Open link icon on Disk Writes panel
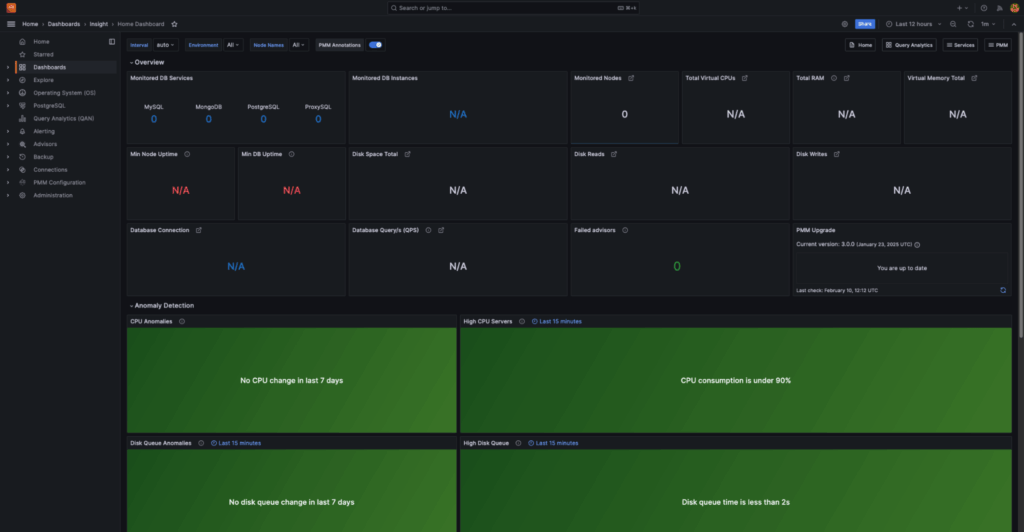Screen dimensions: 1024x532 837,155
